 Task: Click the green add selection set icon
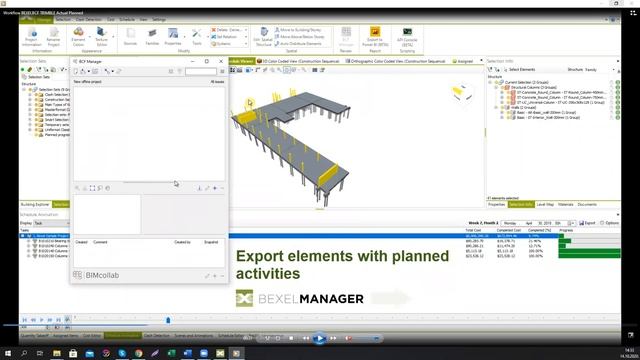22,70
